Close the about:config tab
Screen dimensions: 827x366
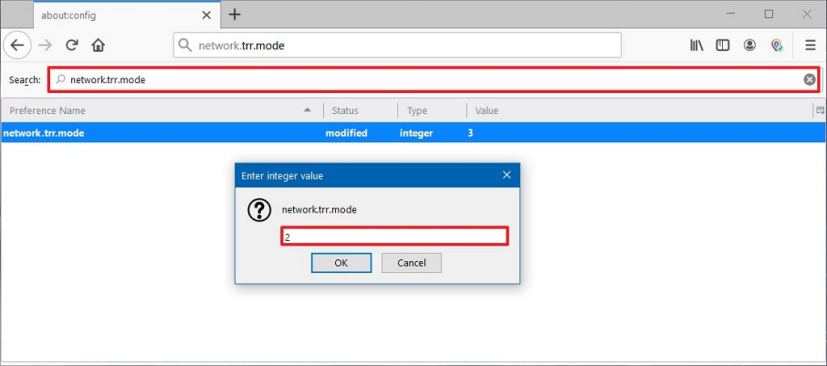[206, 15]
